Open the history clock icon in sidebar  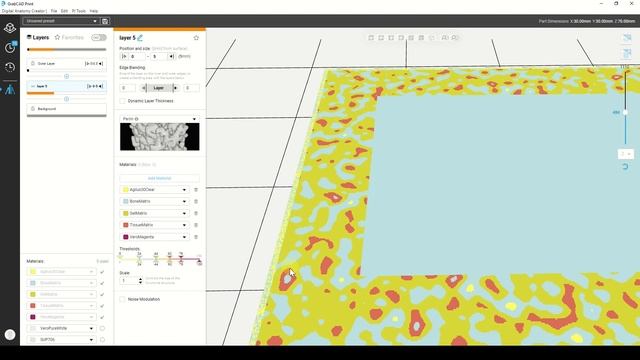point(10,67)
